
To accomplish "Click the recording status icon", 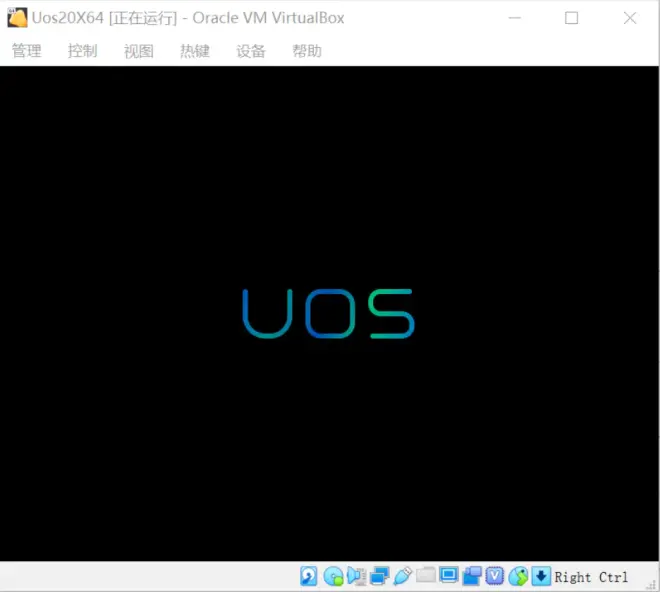I will click(x=472, y=576).
